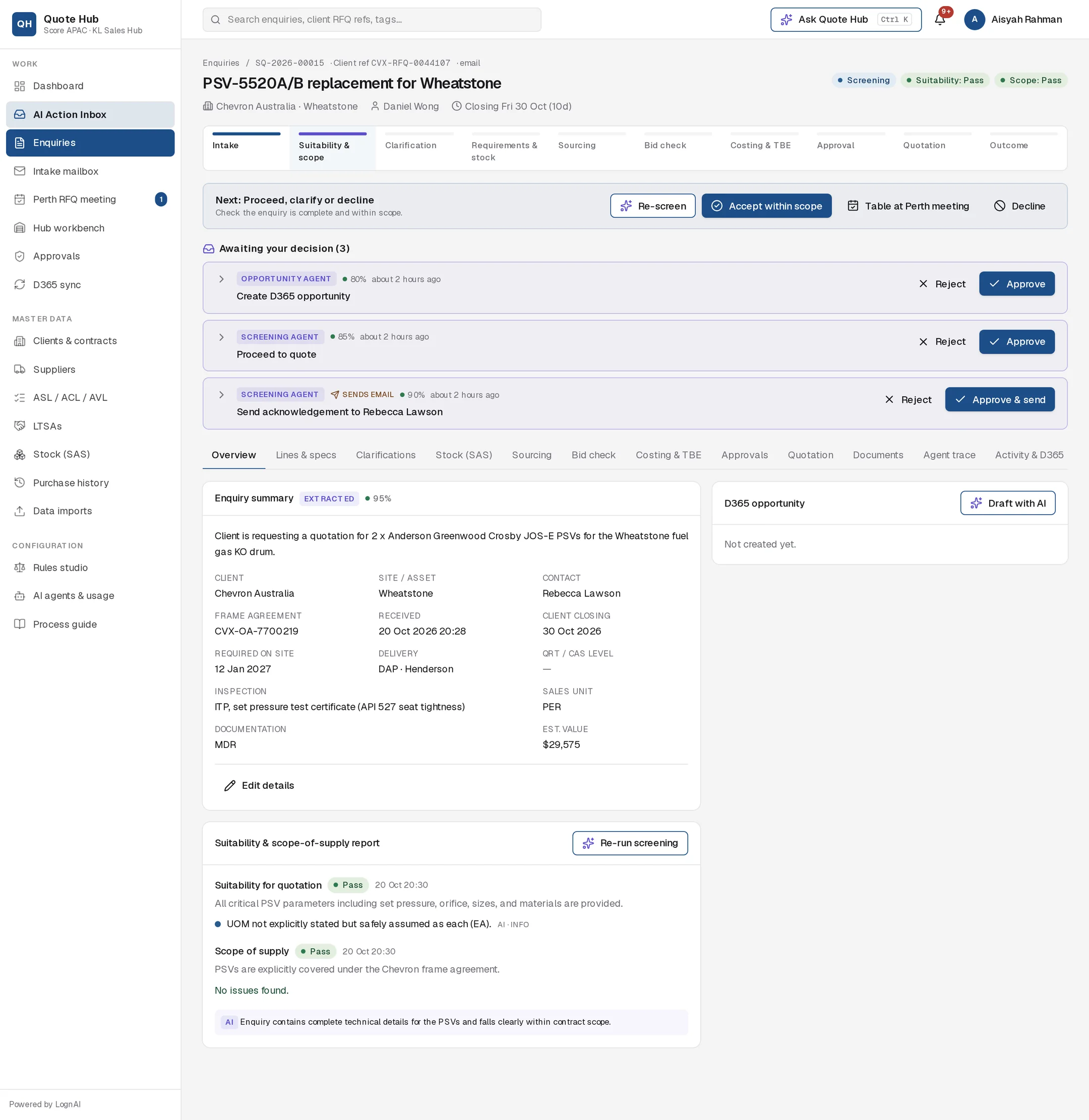This screenshot has width=1089, height=1120.
Task: Open Stock (SAS) in the sidebar
Action: click(x=90, y=454)
